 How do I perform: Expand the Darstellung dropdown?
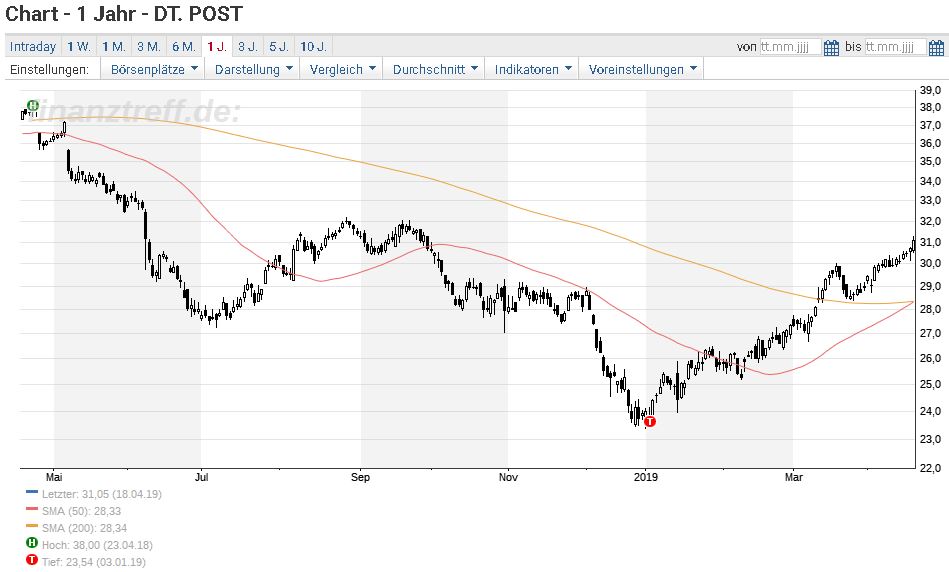[x=254, y=70]
